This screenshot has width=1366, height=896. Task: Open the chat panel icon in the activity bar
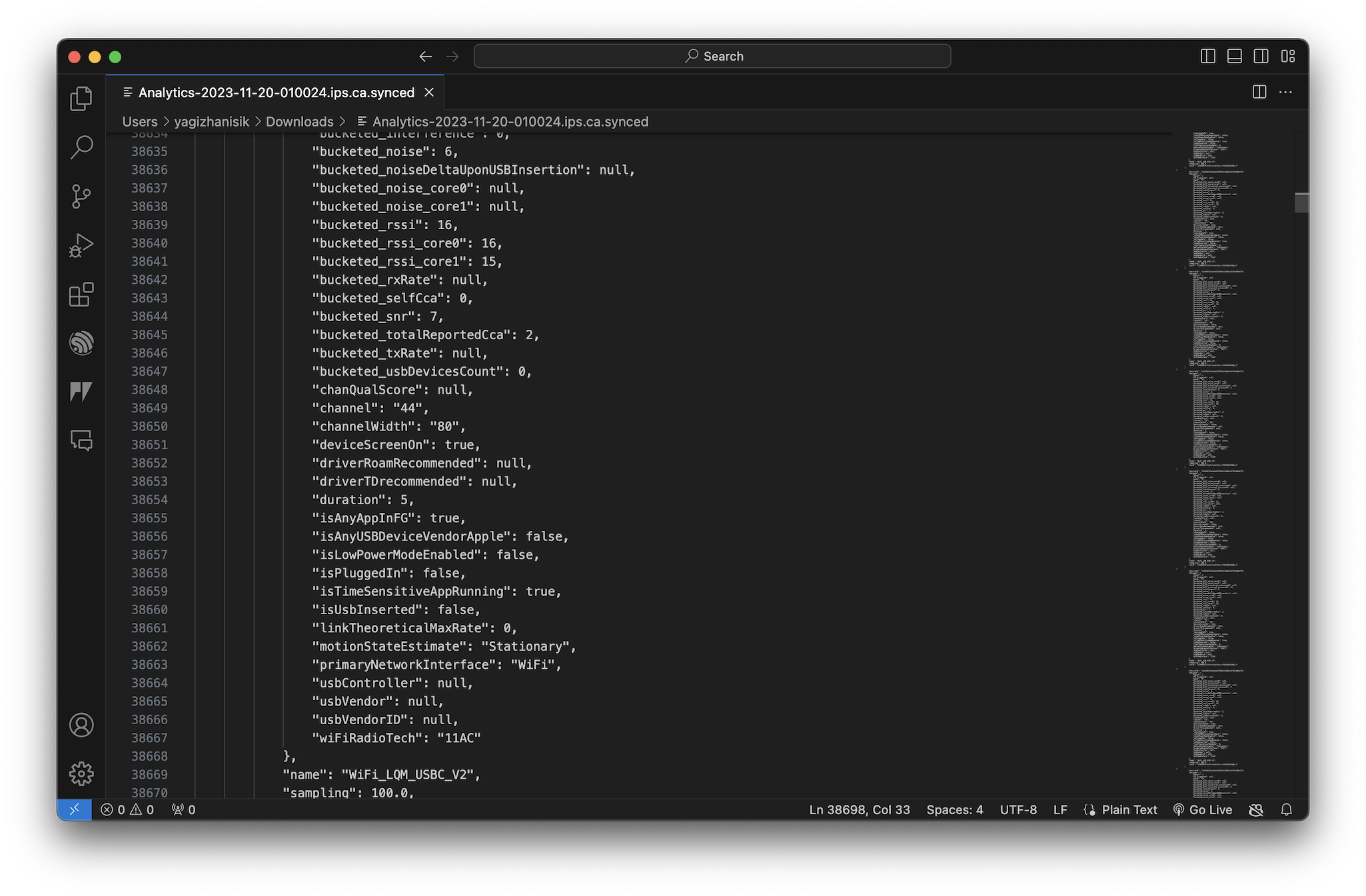point(81,440)
